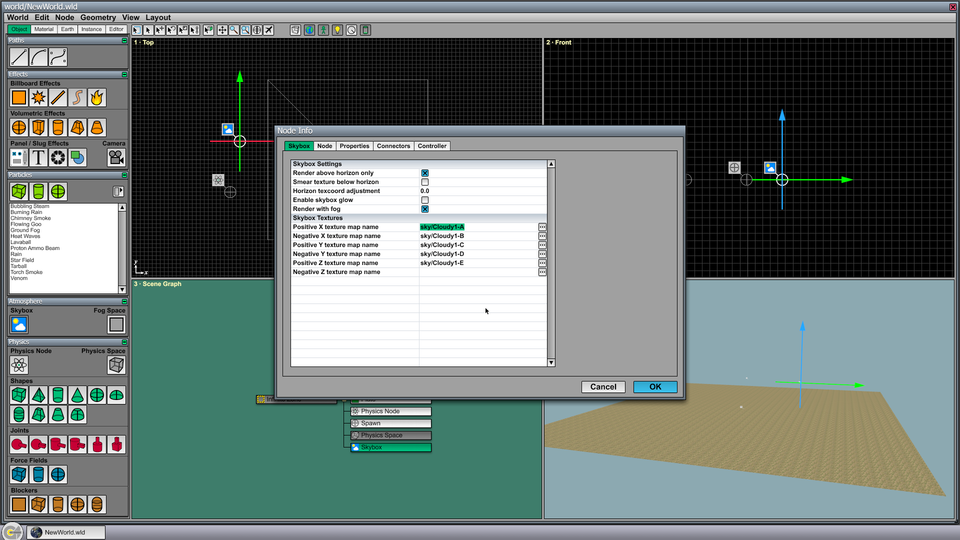Enable Smear texture below horizon
Screen dimensions: 960x540
tap(425, 182)
